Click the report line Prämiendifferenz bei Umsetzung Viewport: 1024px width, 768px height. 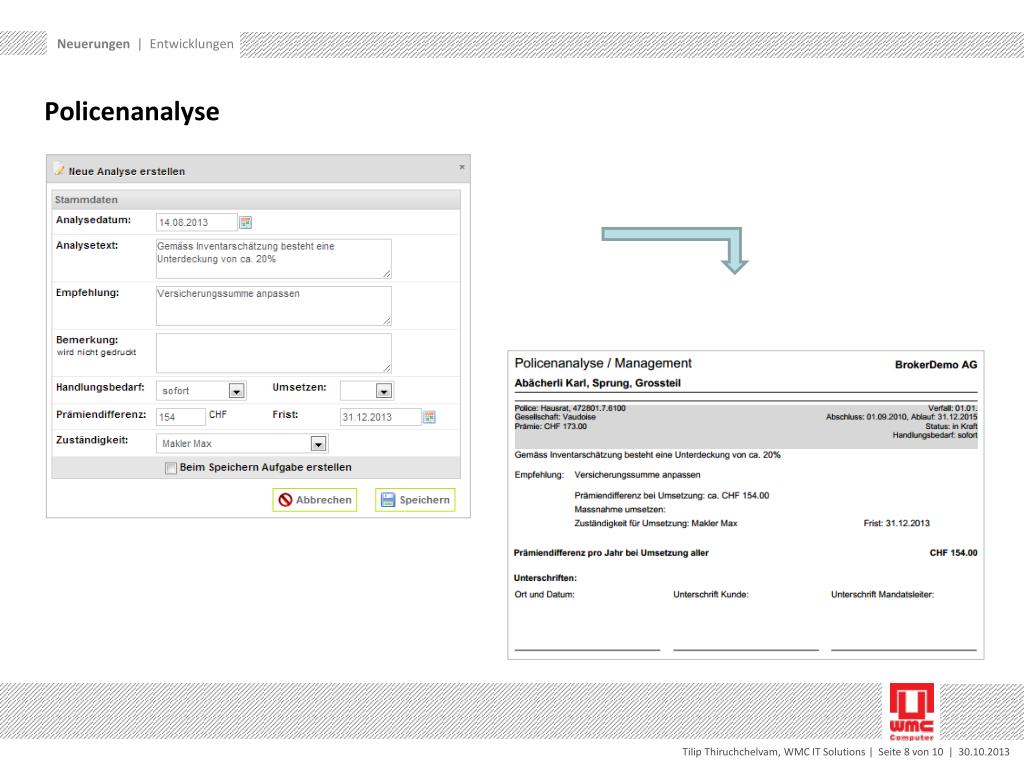click(671, 496)
